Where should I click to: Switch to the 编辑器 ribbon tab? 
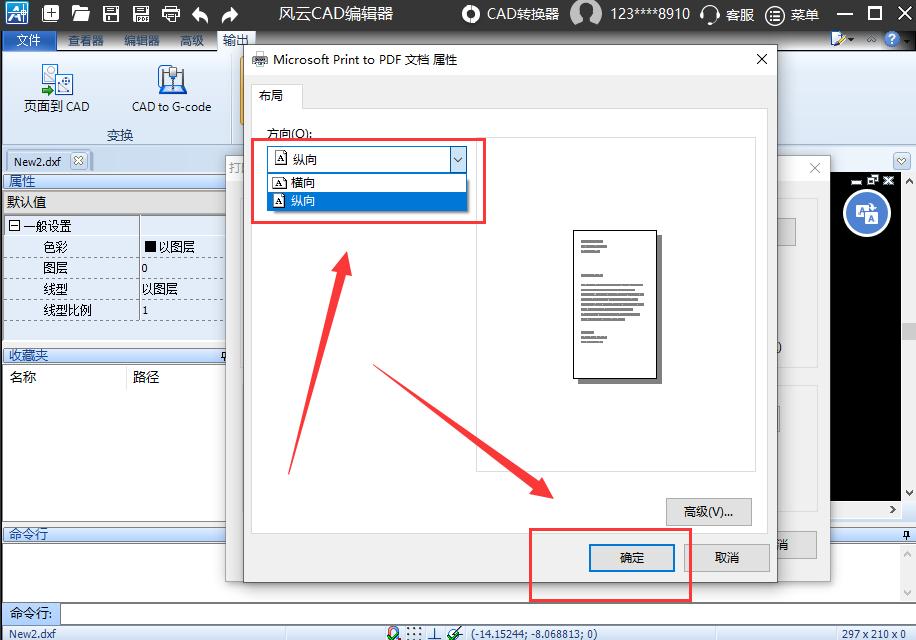tap(141, 40)
